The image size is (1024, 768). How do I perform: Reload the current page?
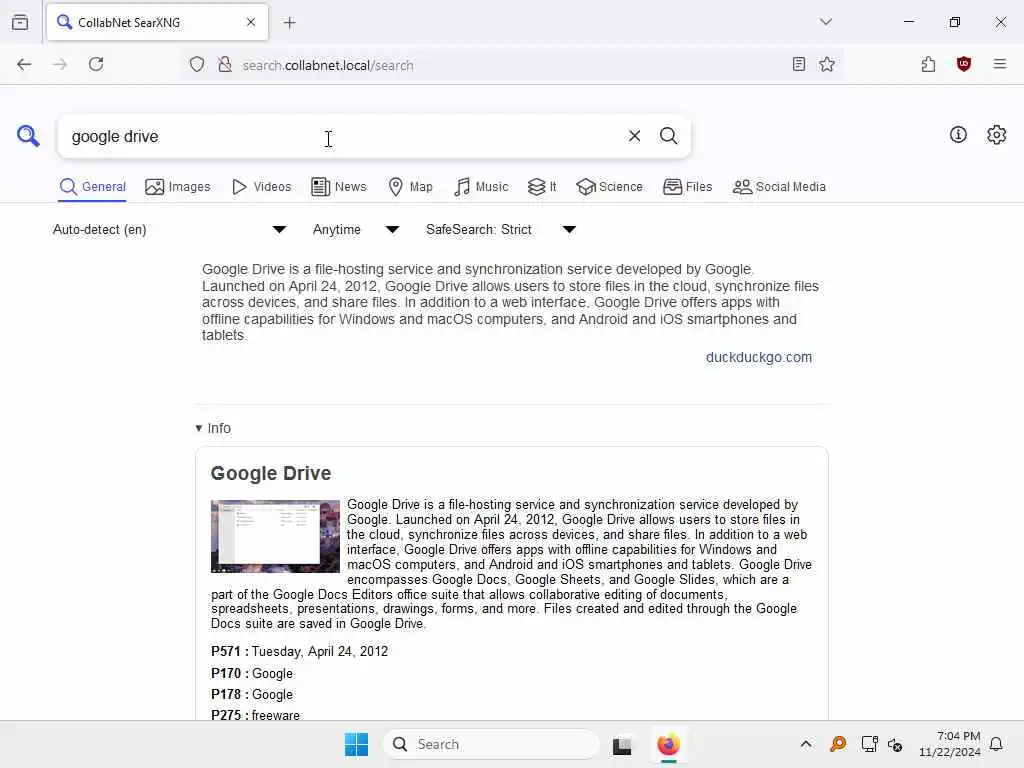[x=96, y=64]
